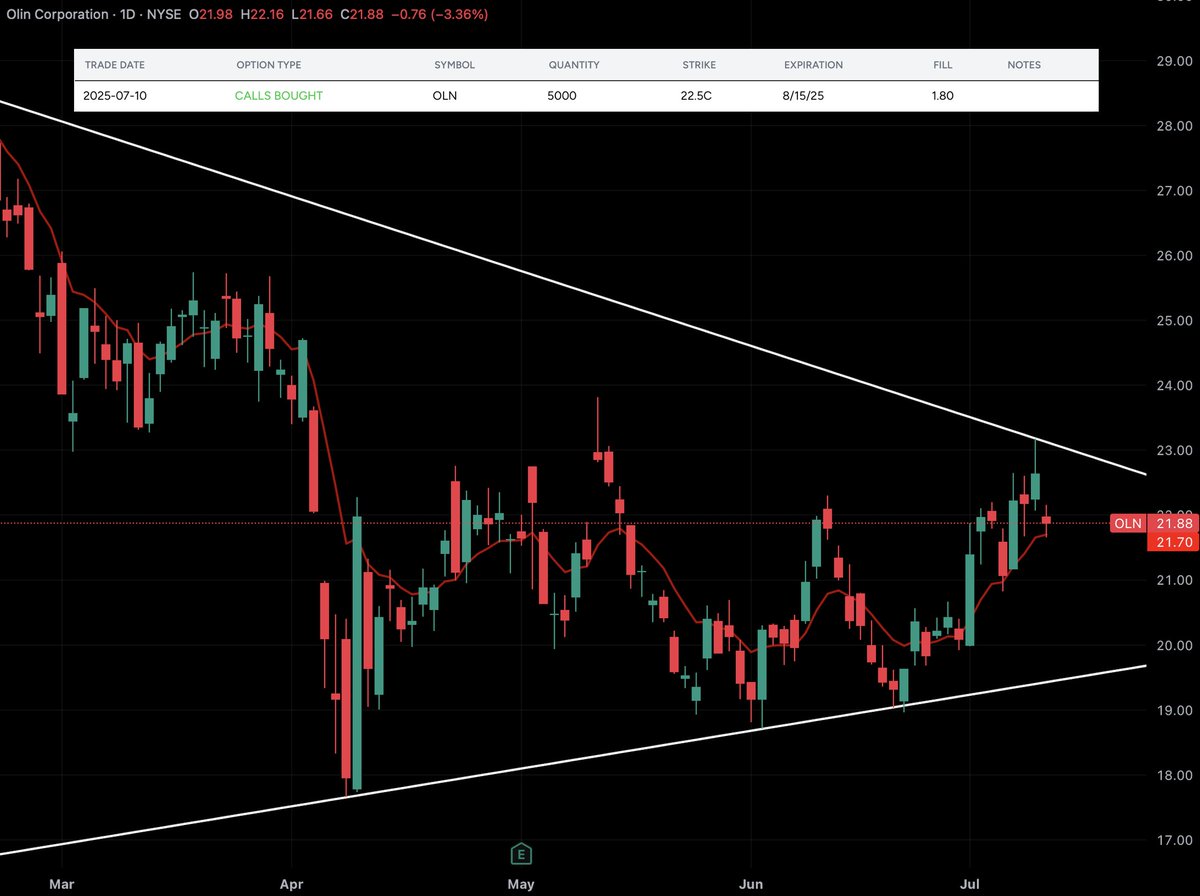Click the TRADE DATE column header

pyautogui.click(x=115, y=65)
